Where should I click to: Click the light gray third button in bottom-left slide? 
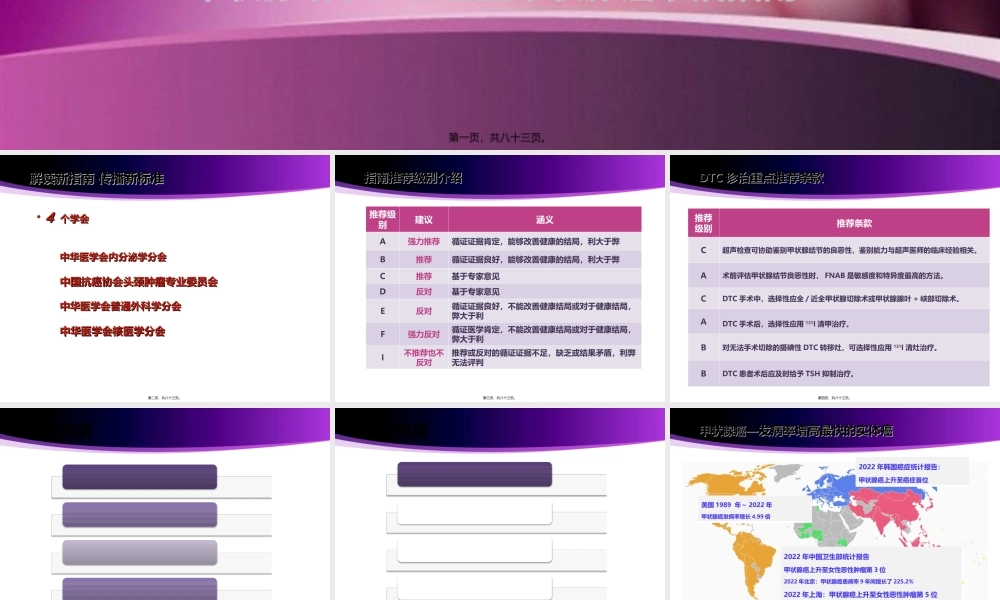[x=139, y=552]
